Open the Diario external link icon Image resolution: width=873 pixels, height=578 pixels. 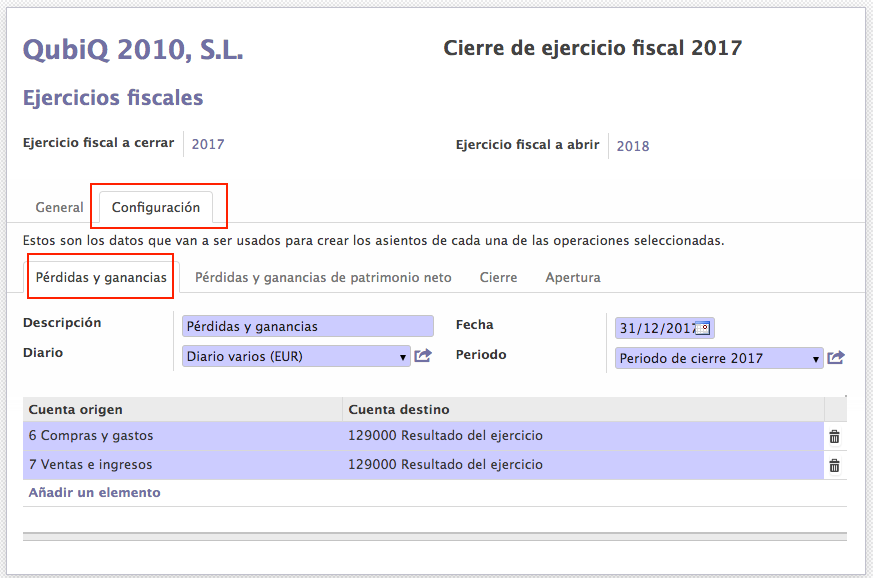tap(423, 356)
